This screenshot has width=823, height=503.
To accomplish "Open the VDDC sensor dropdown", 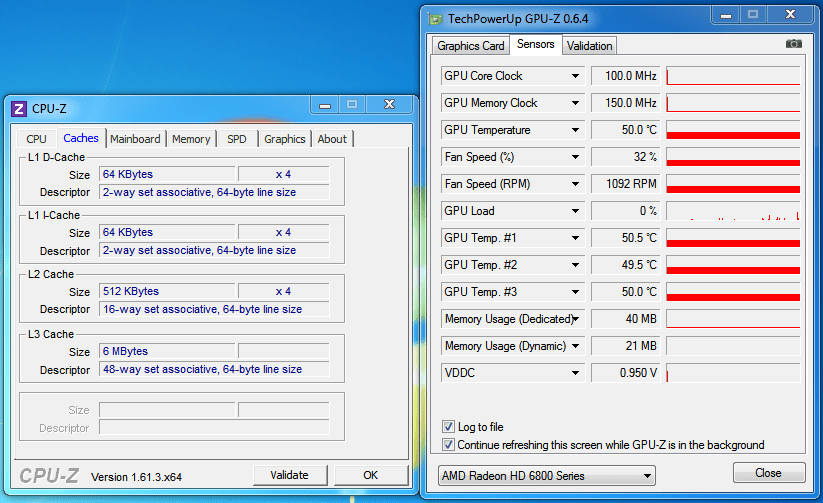I will pyautogui.click(x=575, y=373).
